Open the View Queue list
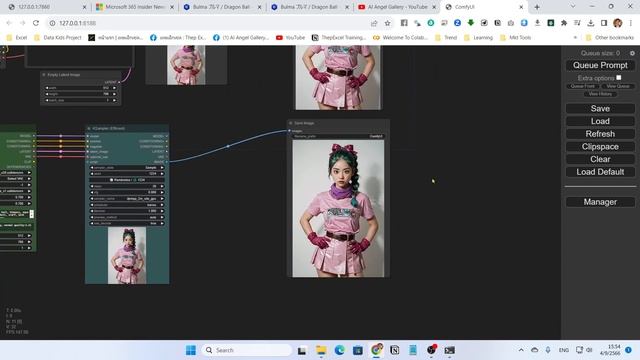The width and height of the screenshot is (640, 360). pos(618,86)
